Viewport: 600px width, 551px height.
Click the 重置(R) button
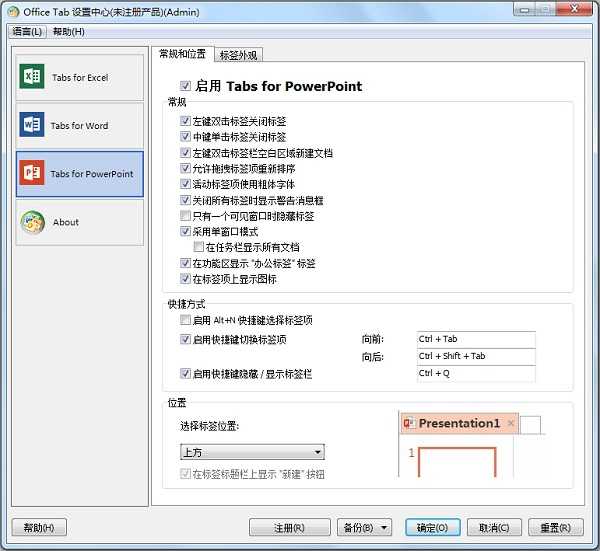[556, 528]
